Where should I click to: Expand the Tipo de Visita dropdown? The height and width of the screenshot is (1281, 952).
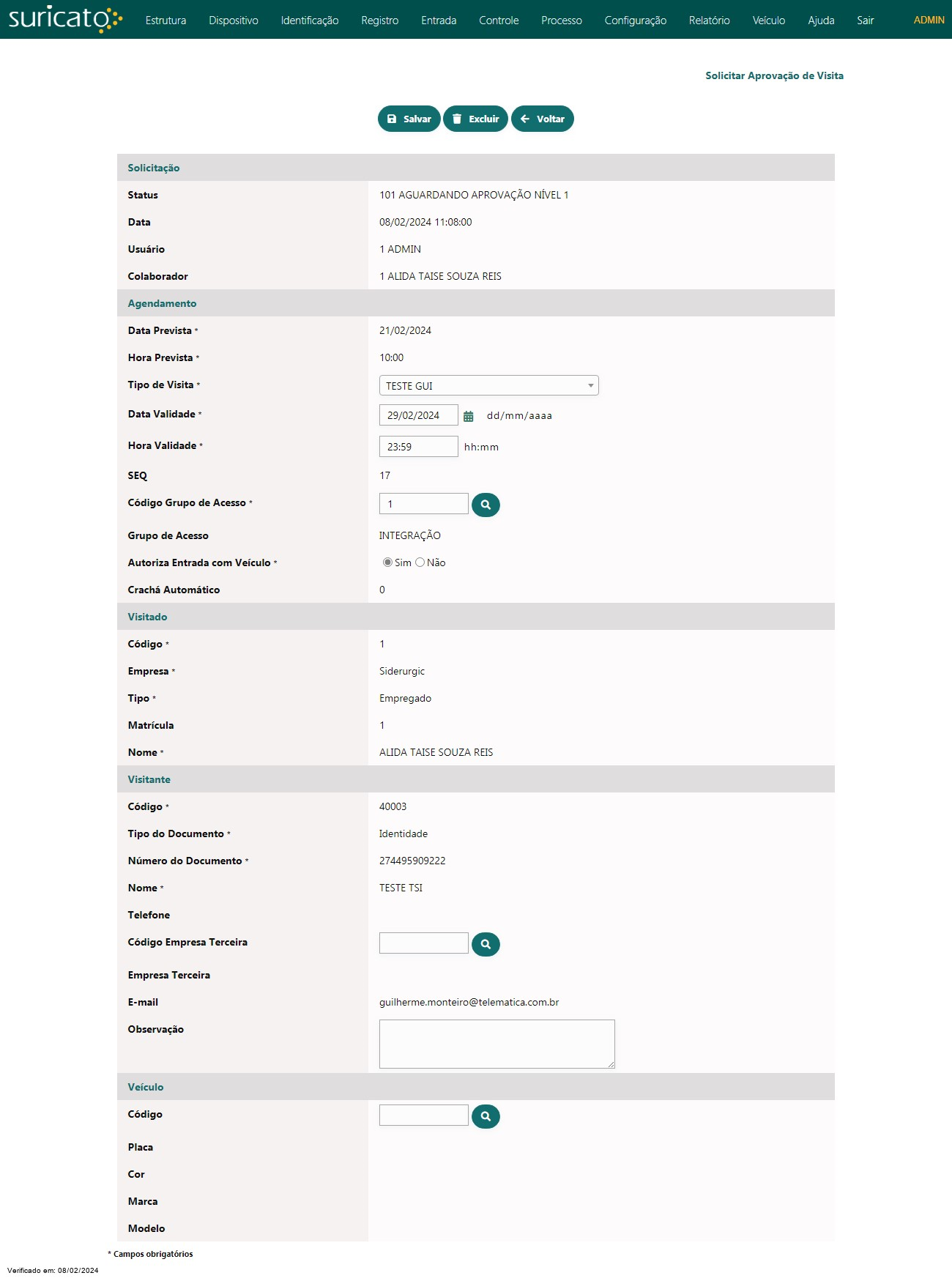click(488, 386)
